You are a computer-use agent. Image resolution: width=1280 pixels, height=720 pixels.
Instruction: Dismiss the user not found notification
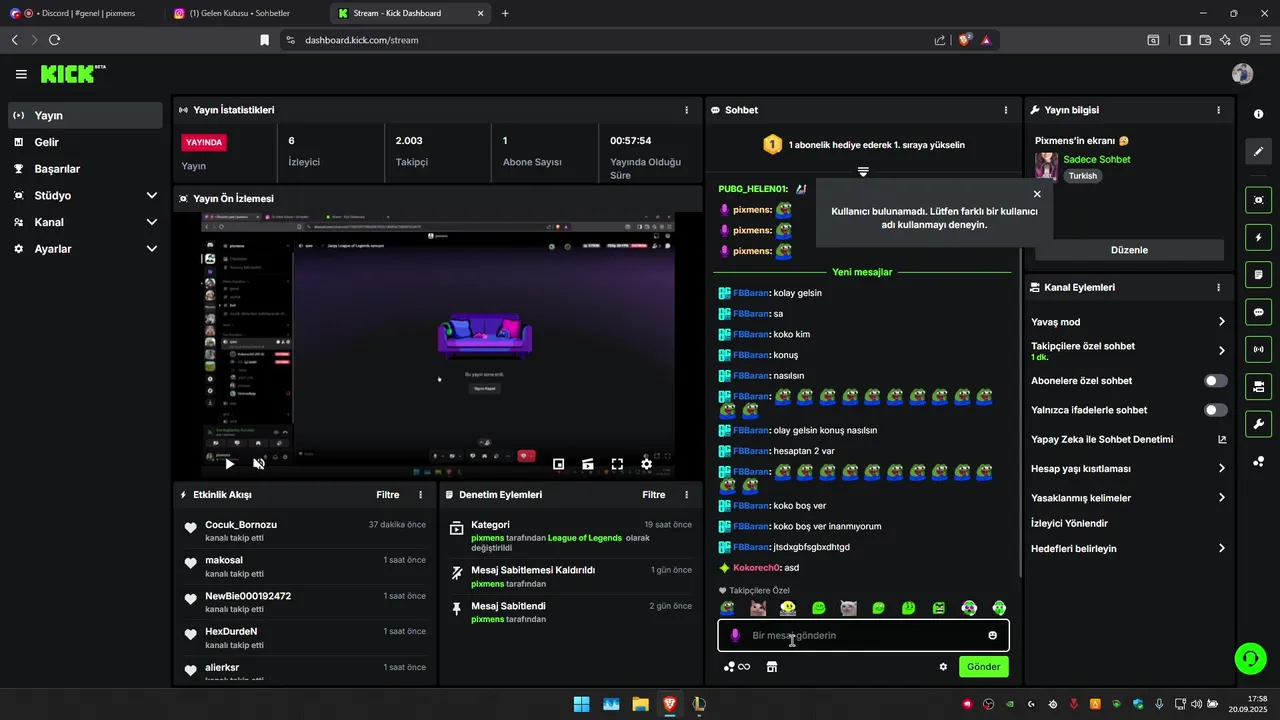(x=1037, y=194)
